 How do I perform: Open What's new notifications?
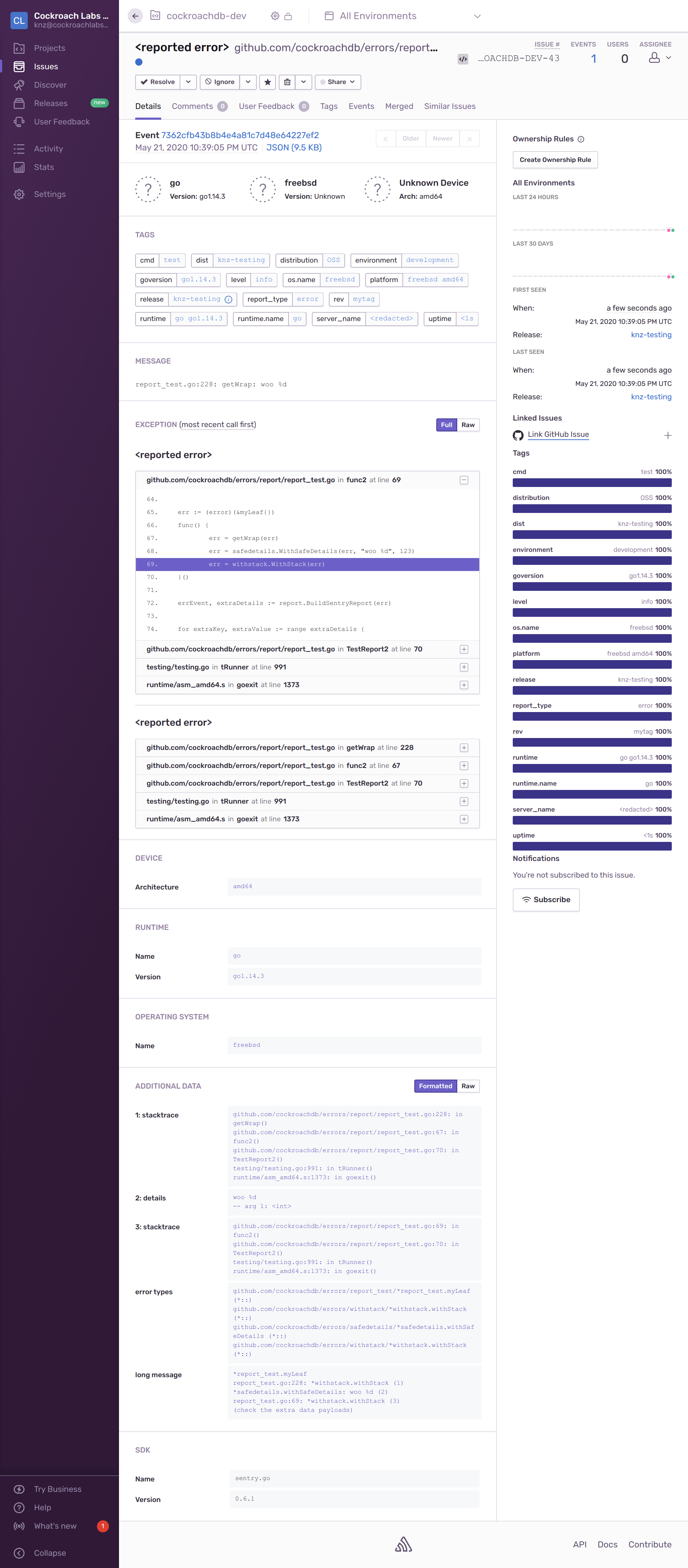point(55,1525)
